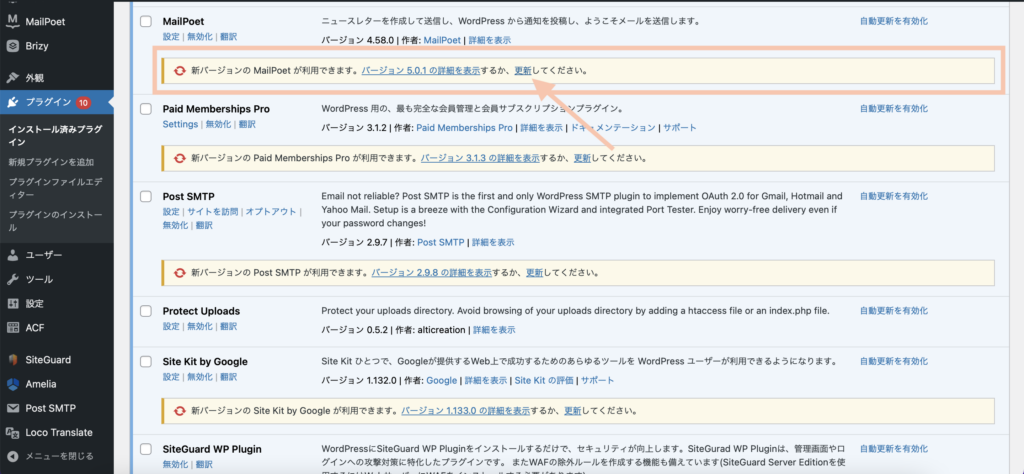The height and width of the screenshot is (474, 1024).
Task: Click update icon in Post SMTP notice
Action: click(179, 272)
